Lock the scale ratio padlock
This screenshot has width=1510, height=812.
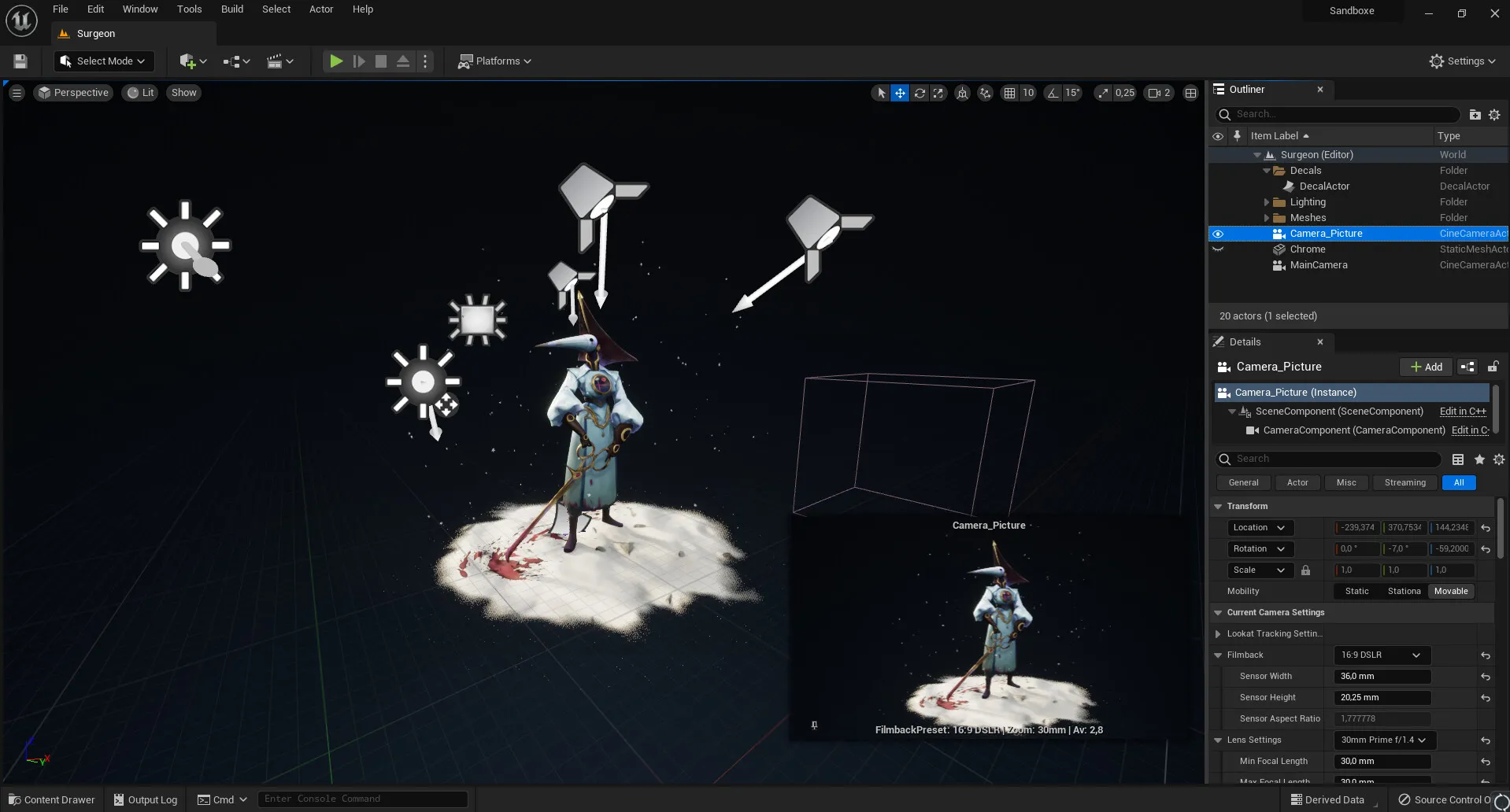point(1305,570)
